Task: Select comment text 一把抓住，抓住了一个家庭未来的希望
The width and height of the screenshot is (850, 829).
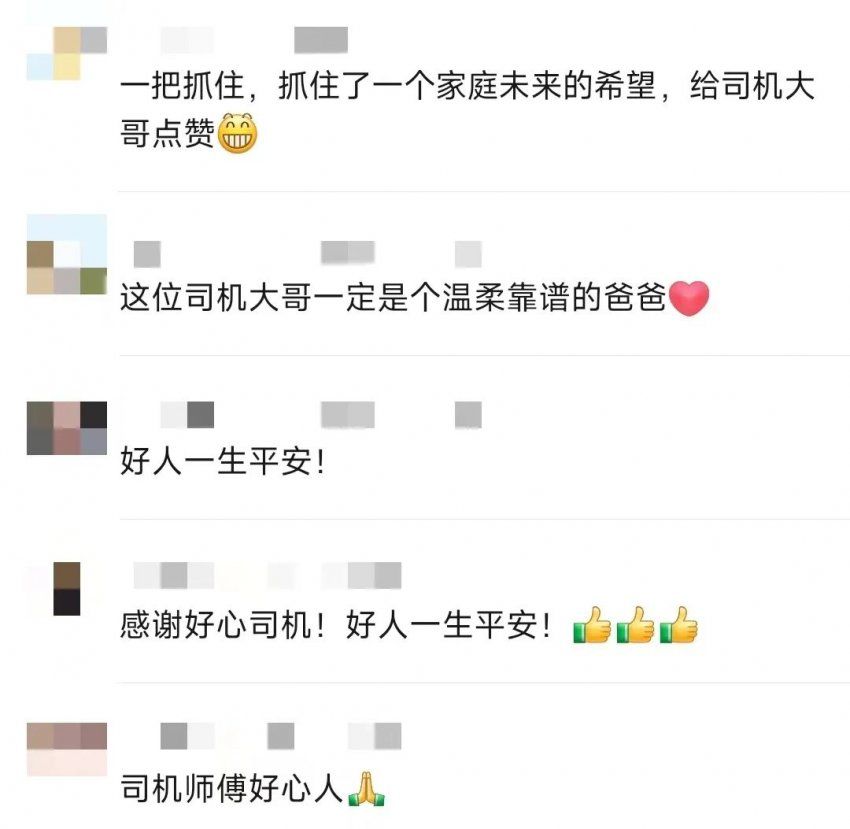Action: click(x=388, y=86)
